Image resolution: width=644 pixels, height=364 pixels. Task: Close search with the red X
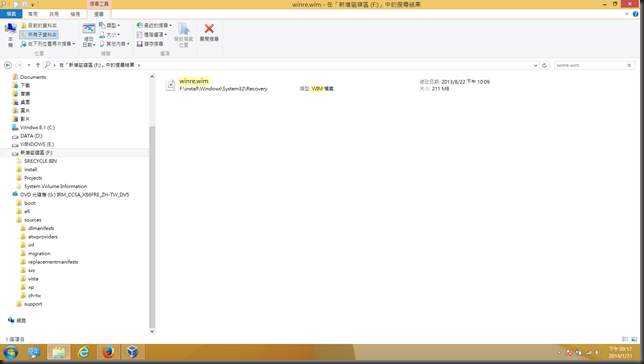pos(209,29)
